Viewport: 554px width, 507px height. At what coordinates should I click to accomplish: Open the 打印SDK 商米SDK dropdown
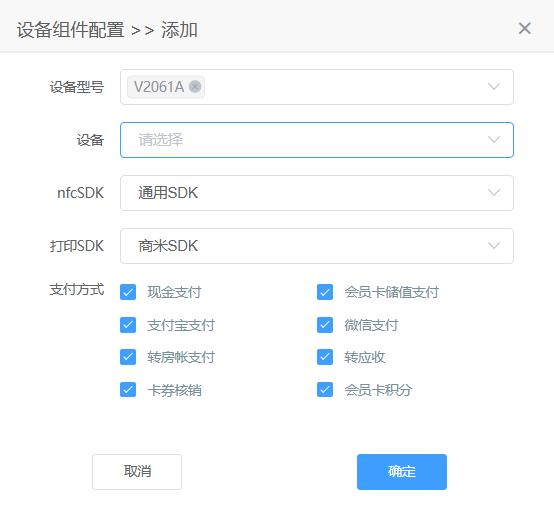pos(317,246)
